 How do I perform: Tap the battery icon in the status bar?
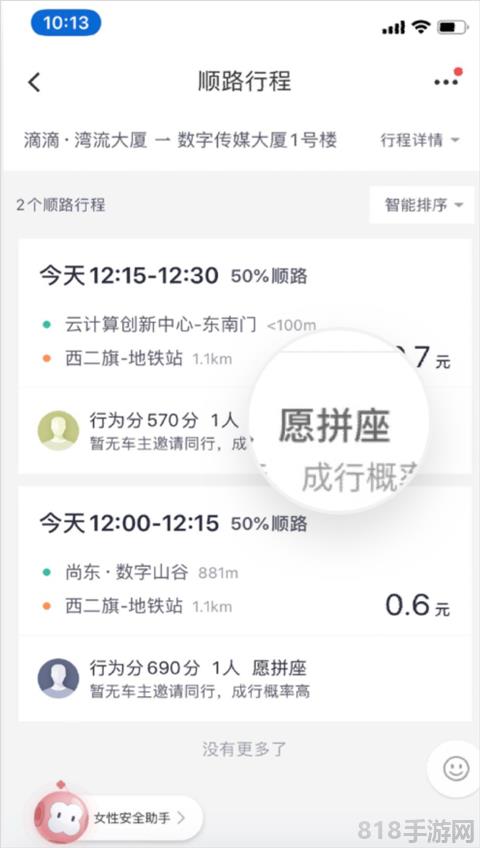pos(452,28)
